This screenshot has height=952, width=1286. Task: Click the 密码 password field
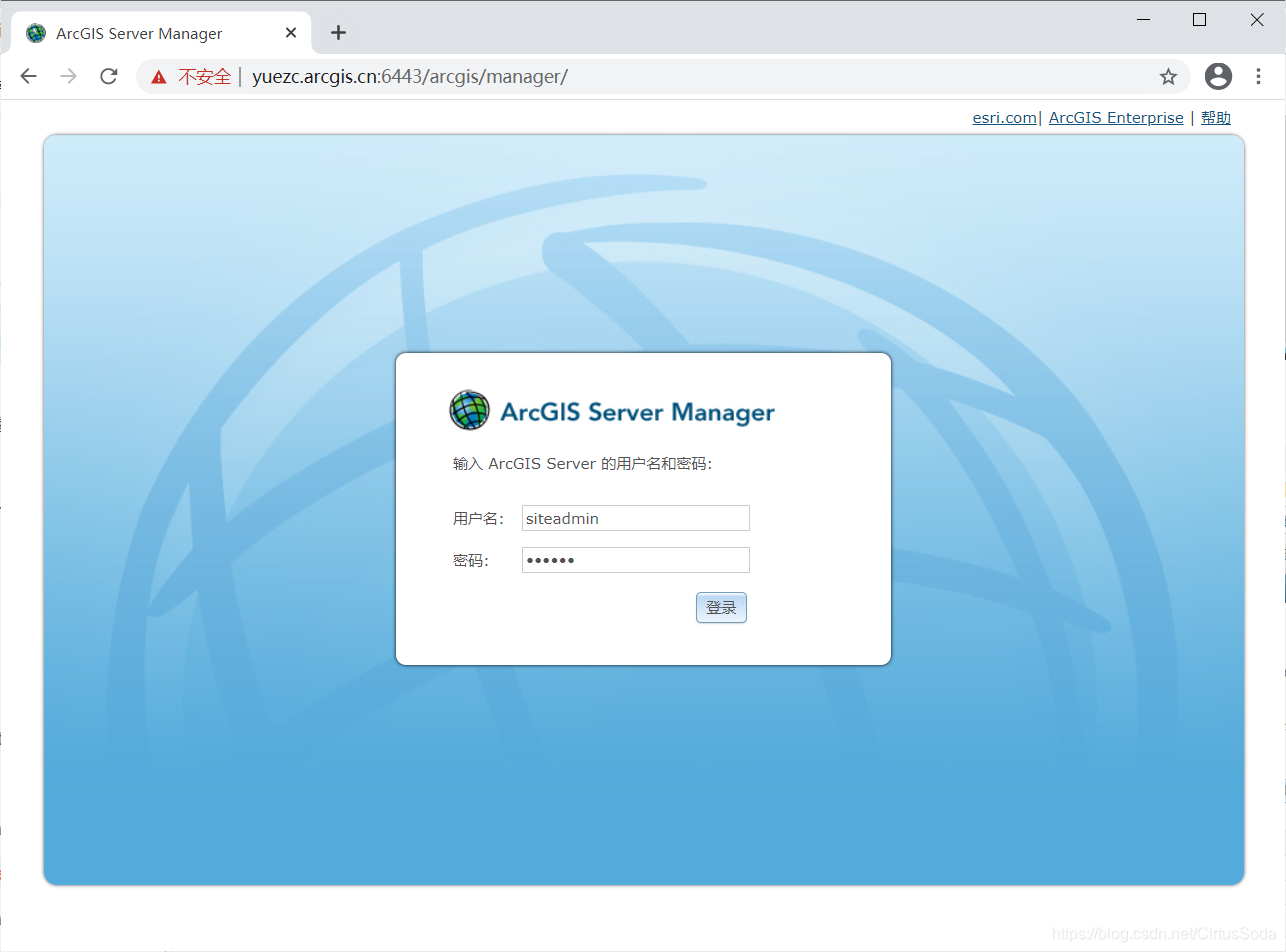coord(636,560)
